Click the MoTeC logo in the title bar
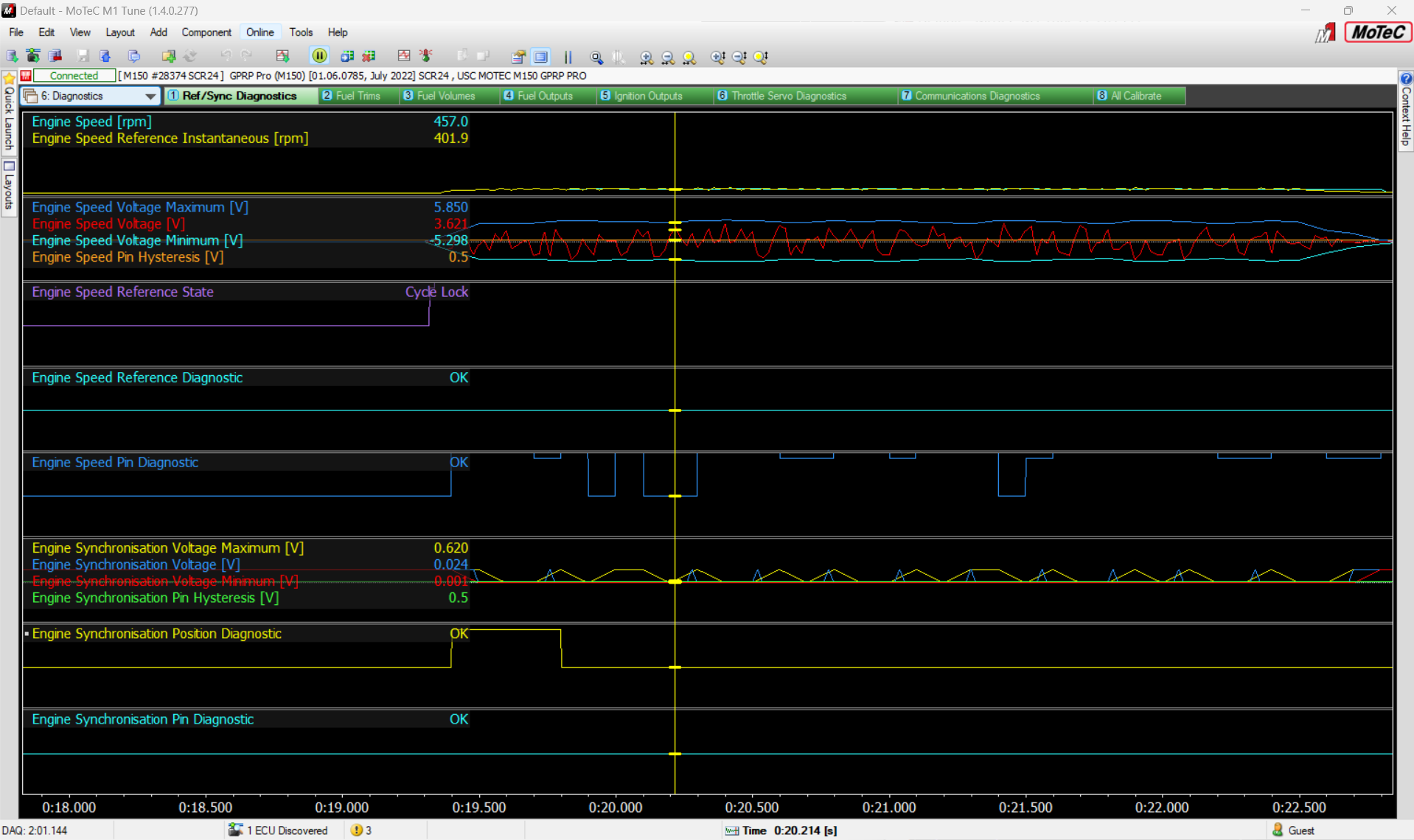The height and width of the screenshot is (840, 1414). click(1376, 32)
